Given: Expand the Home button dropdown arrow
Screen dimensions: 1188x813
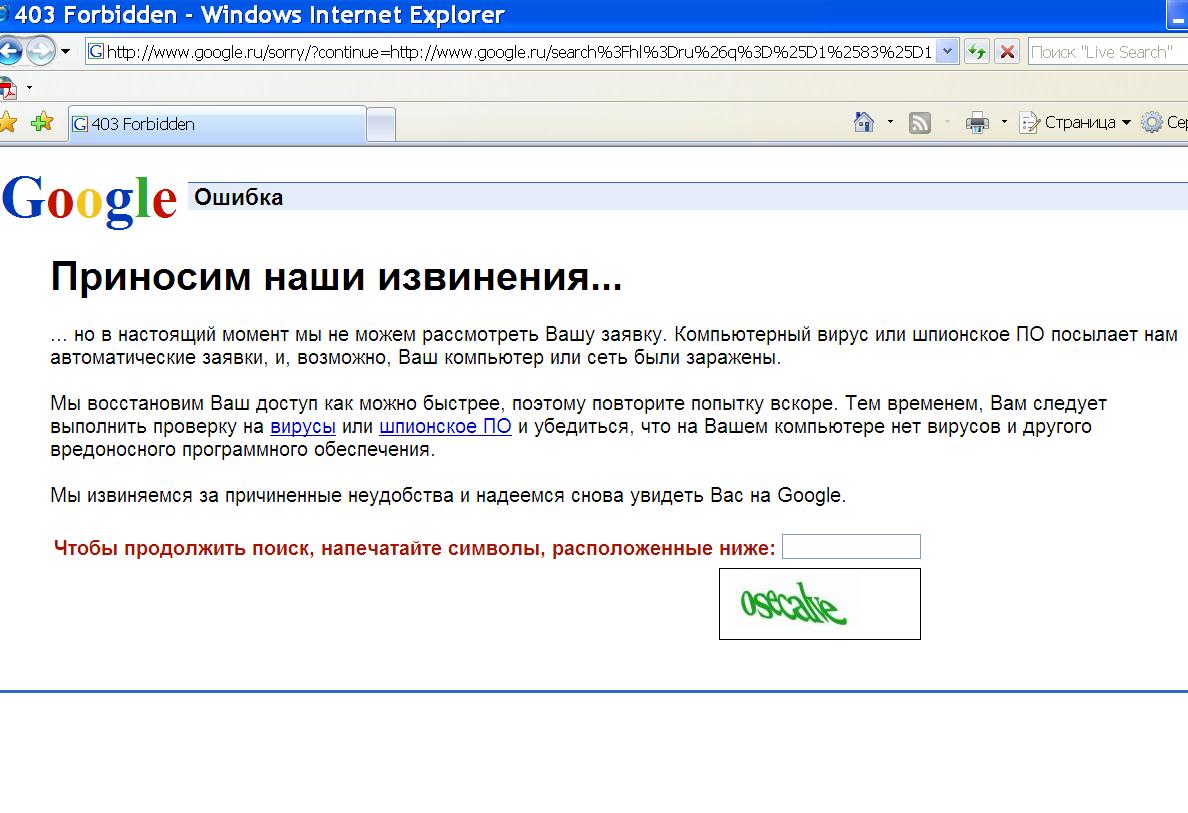Looking at the screenshot, I should coord(890,122).
